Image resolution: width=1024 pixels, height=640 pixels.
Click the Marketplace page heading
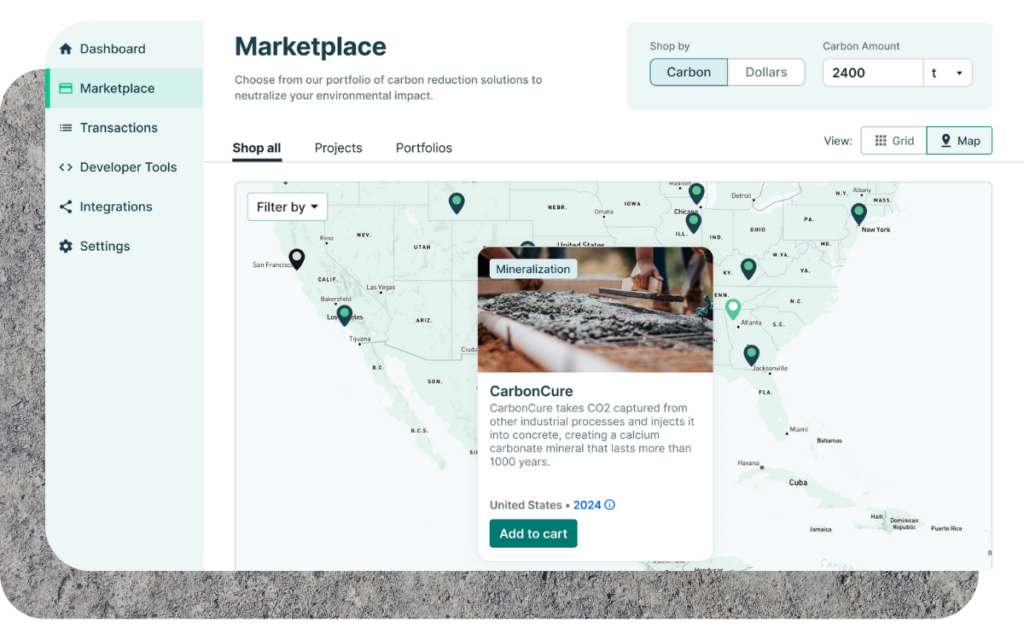(x=310, y=46)
